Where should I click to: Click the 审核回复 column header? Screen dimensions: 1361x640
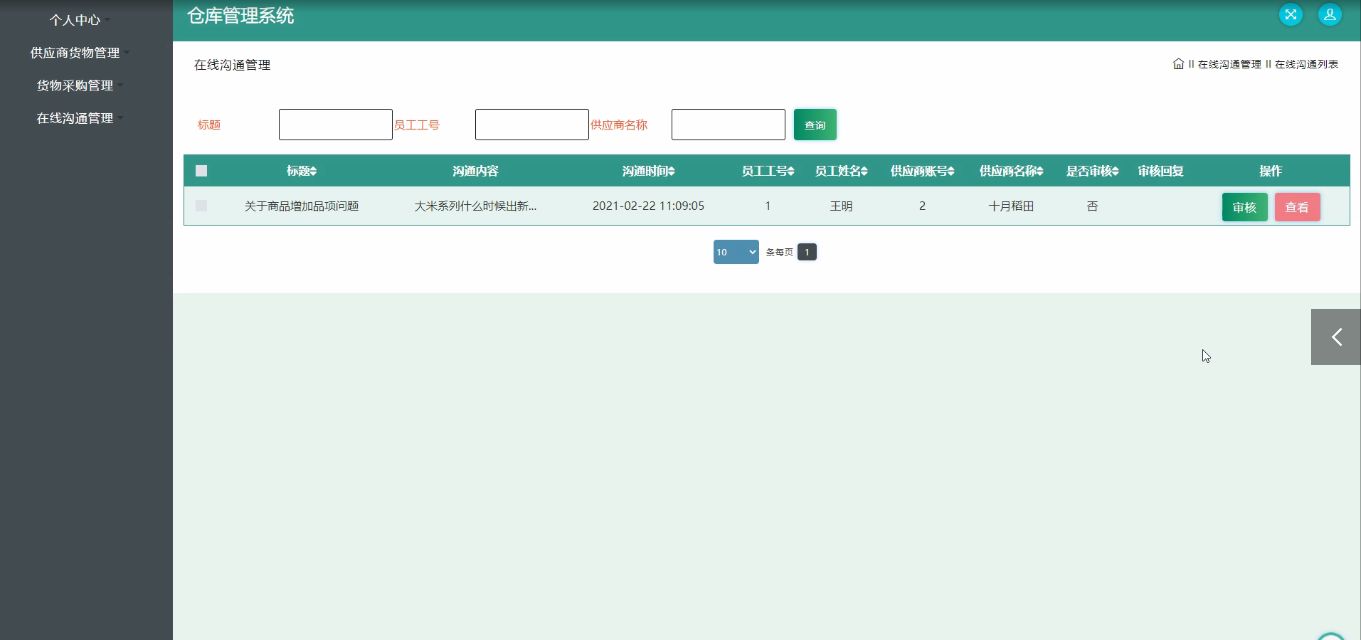1161,171
